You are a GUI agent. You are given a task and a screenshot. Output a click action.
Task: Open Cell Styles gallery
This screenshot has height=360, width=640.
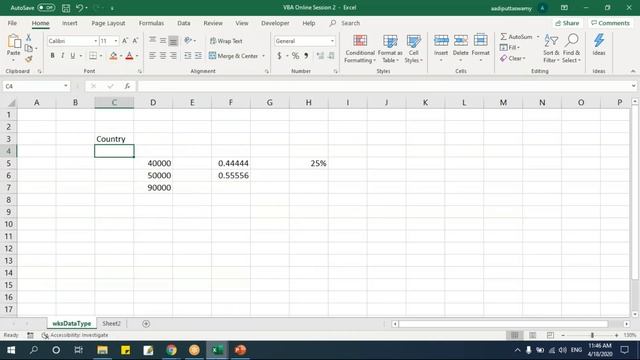[413, 49]
